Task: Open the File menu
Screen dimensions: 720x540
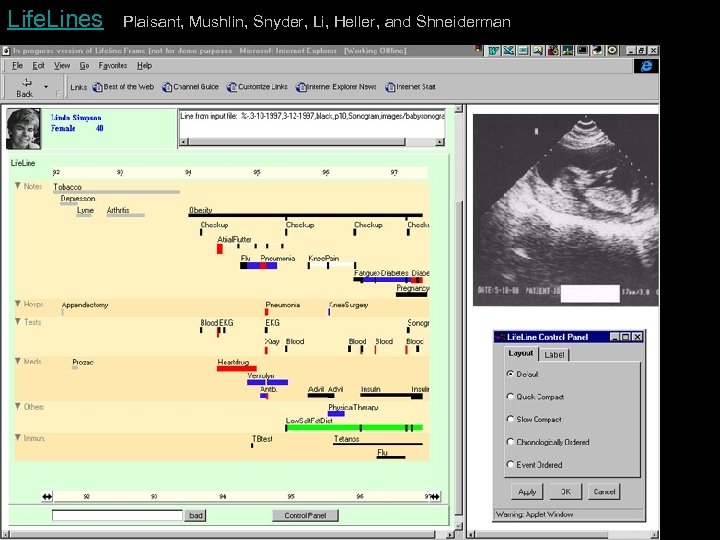Action: click(x=17, y=66)
